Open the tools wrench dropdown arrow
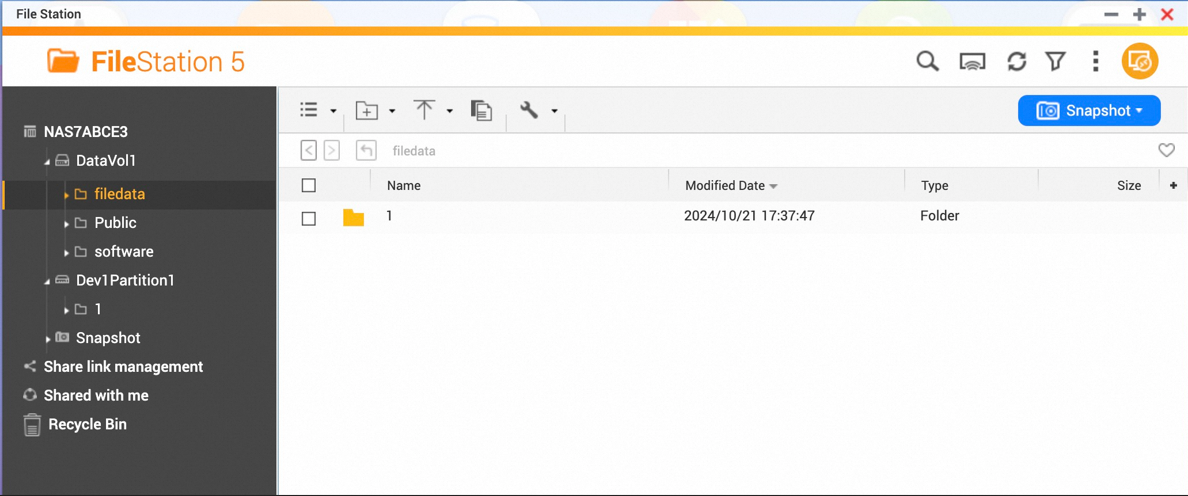The image size is (1188, 496). 555,111
